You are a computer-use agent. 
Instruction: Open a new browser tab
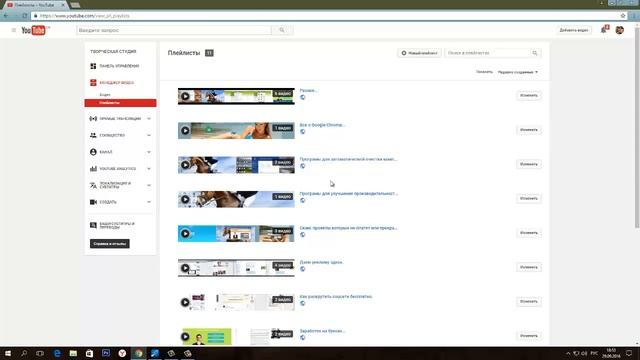click(x=75, y=5)
